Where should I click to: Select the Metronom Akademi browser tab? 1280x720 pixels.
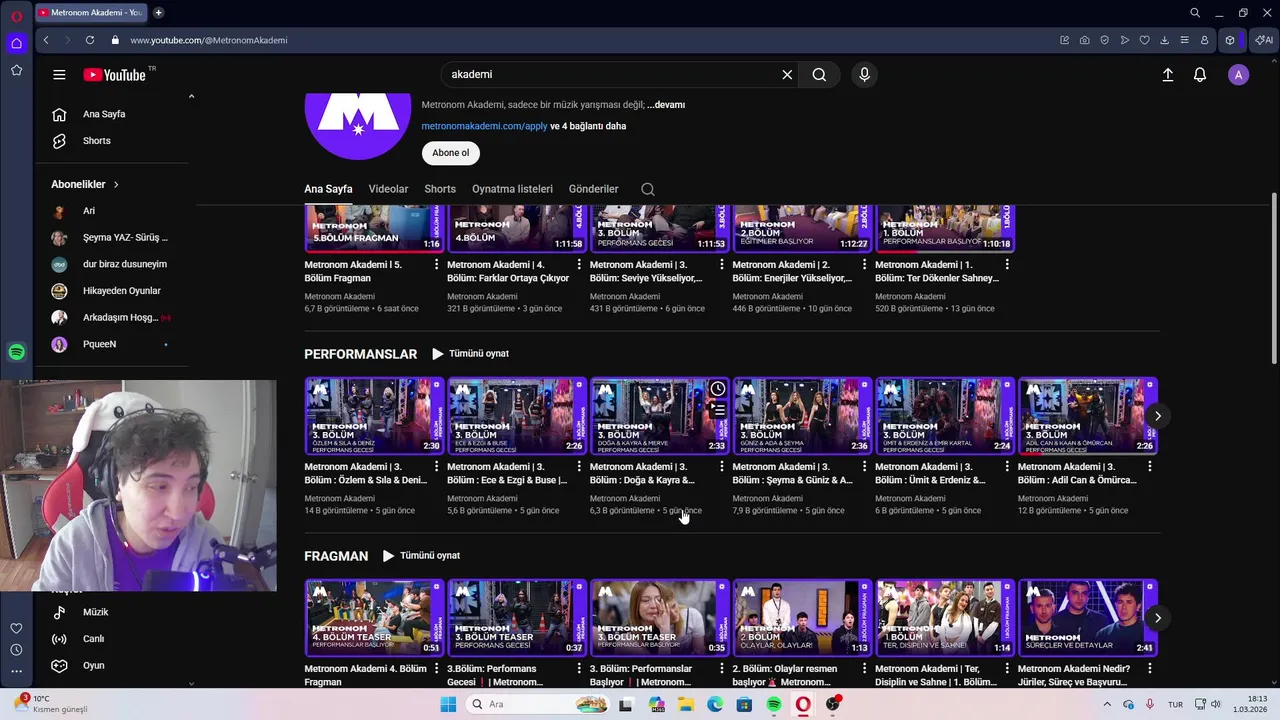point(90,13)
